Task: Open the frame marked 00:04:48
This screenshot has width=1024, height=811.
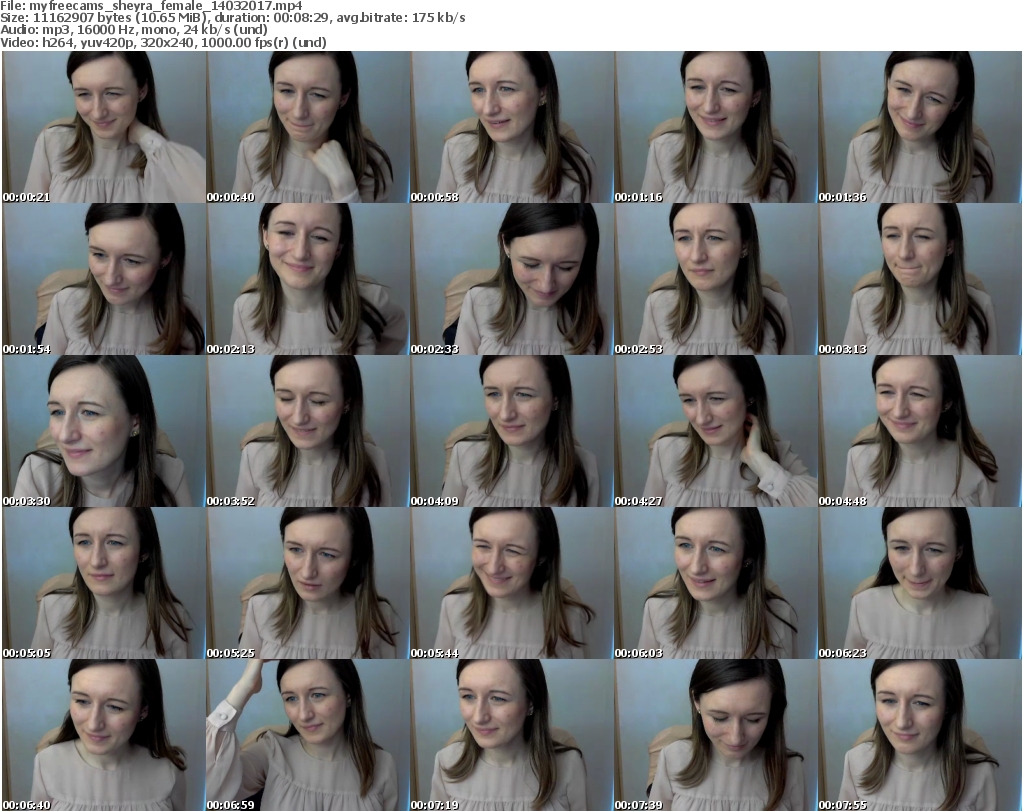Action: coord(920,432)
